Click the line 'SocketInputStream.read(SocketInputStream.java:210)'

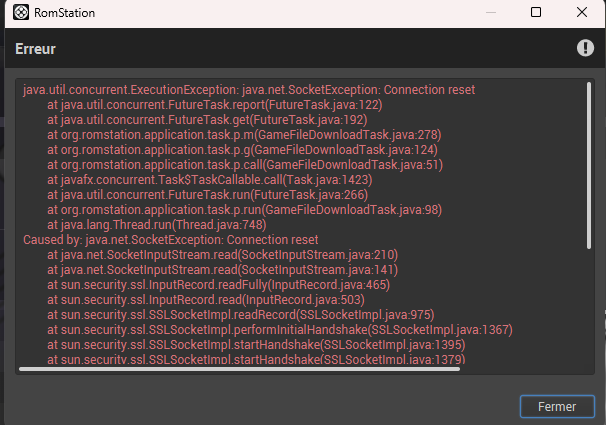coord(222,255)
